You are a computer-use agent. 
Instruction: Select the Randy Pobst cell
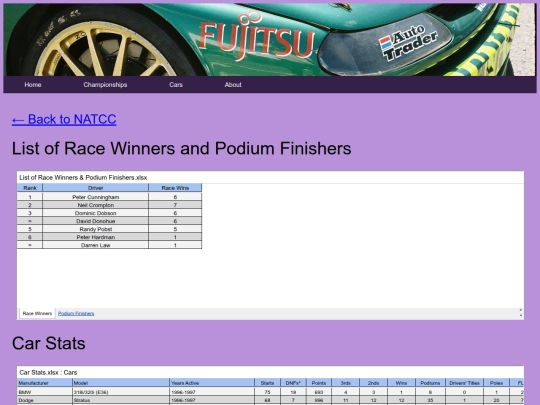95,229
